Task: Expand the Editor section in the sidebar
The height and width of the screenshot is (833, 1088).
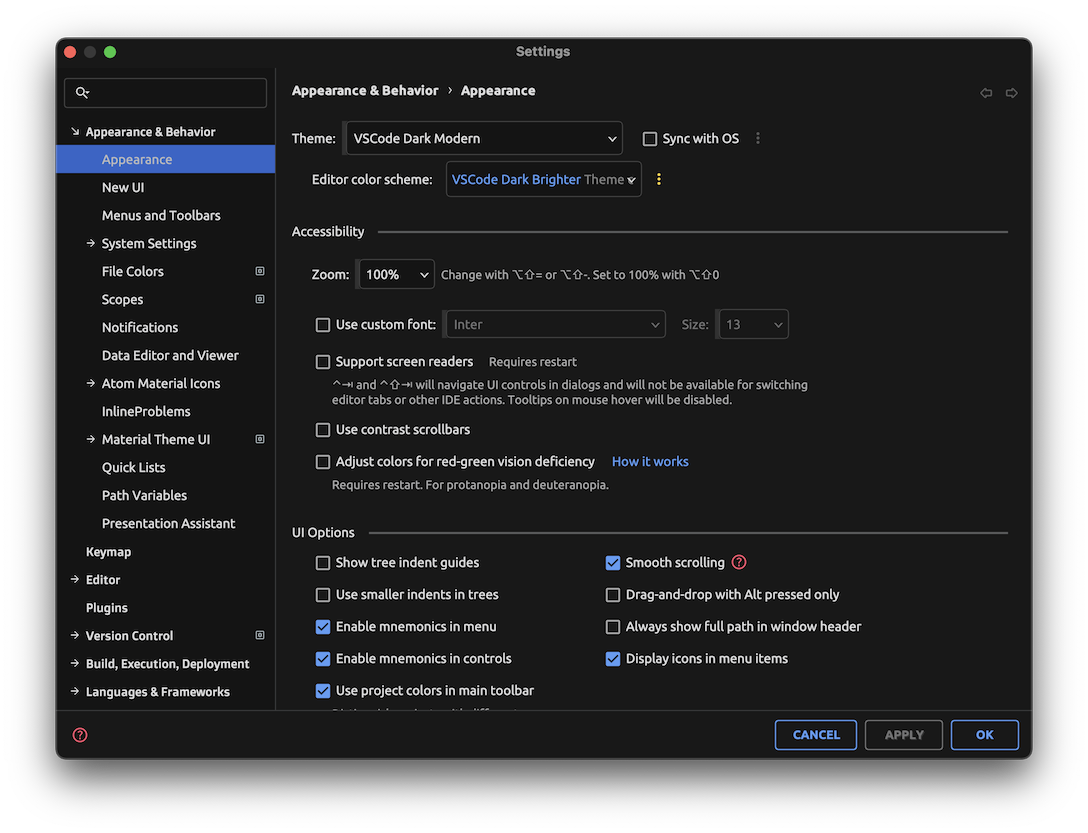Action: click(75, 579)
